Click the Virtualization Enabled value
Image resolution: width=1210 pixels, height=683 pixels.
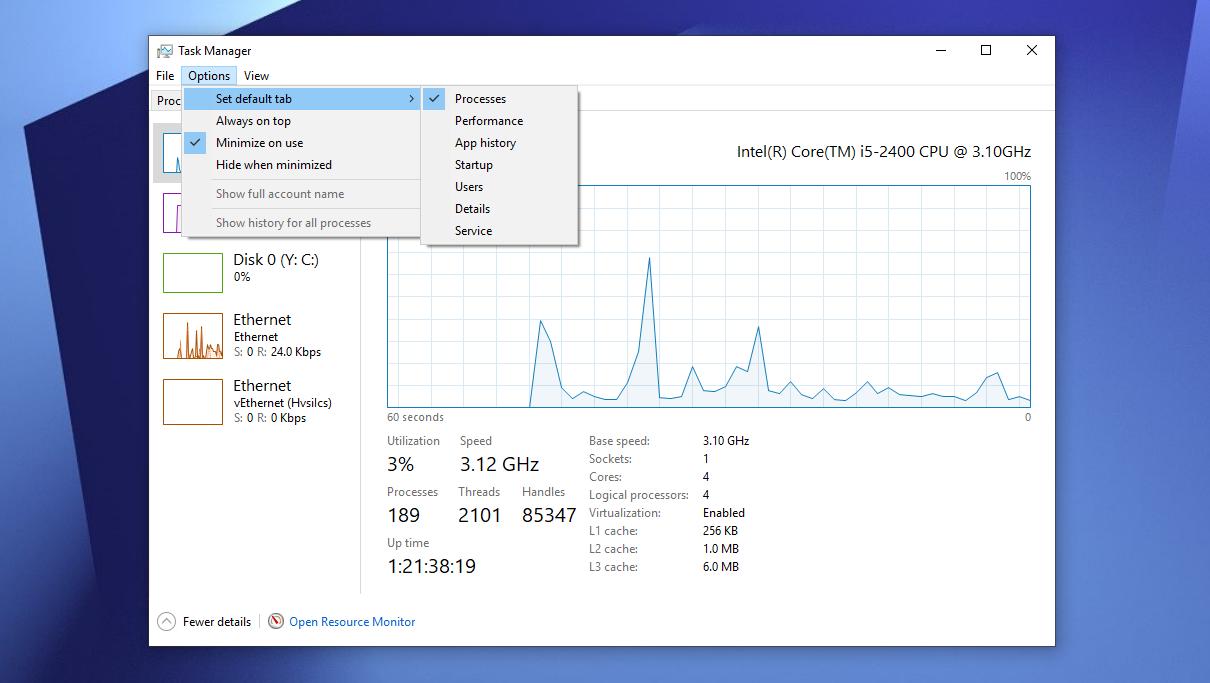(724, 513)
